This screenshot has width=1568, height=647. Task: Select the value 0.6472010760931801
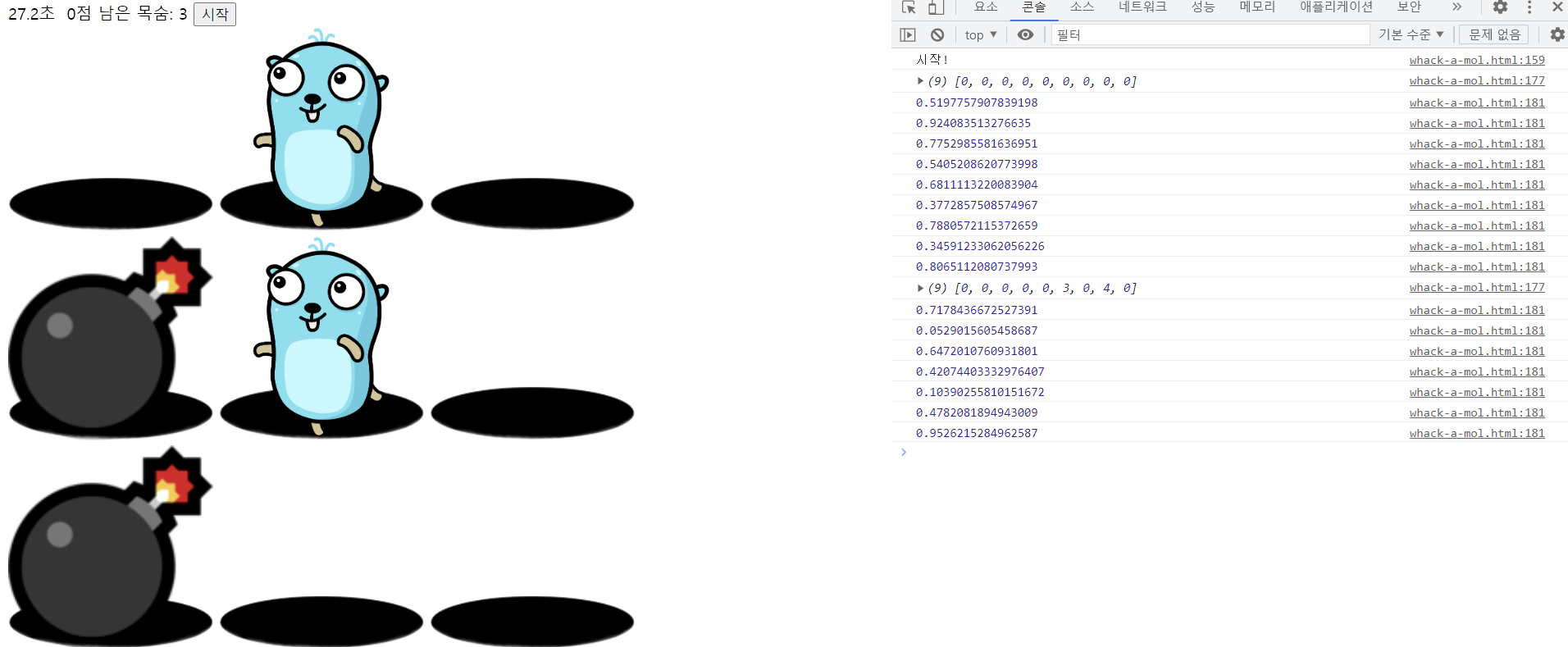click(977, 351)
